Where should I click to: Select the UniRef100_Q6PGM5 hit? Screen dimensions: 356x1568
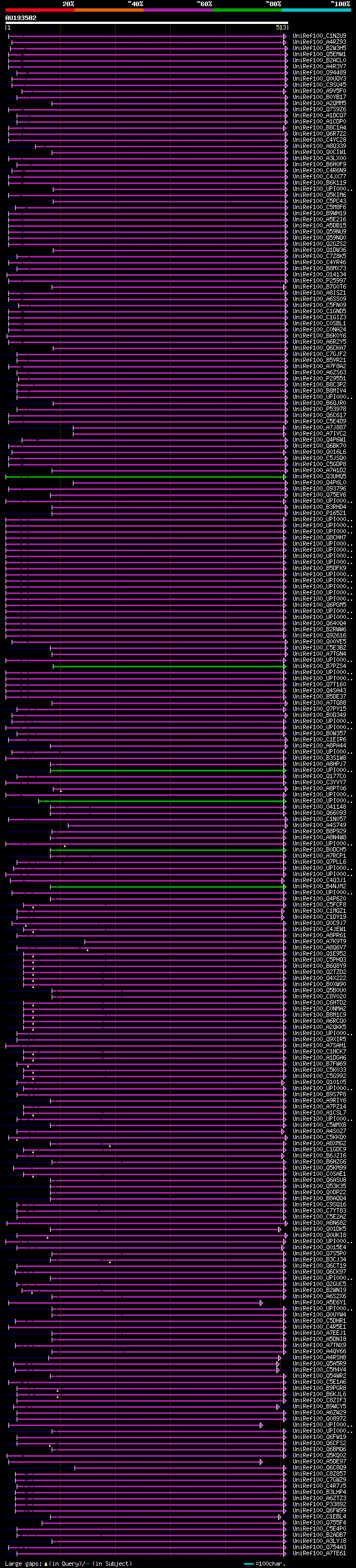click(x=319, y=605)
